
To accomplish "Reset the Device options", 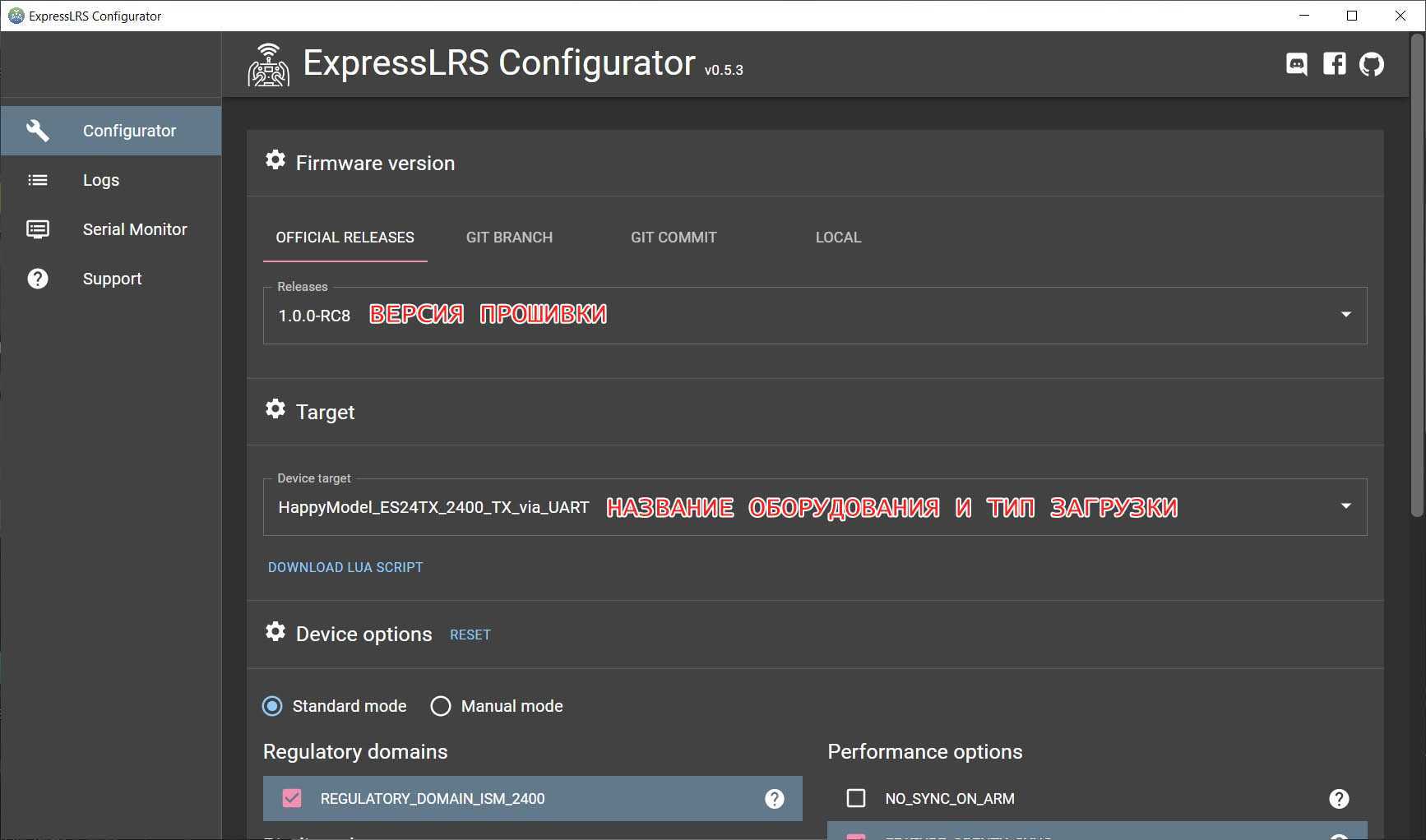I will tap(470, 635).
